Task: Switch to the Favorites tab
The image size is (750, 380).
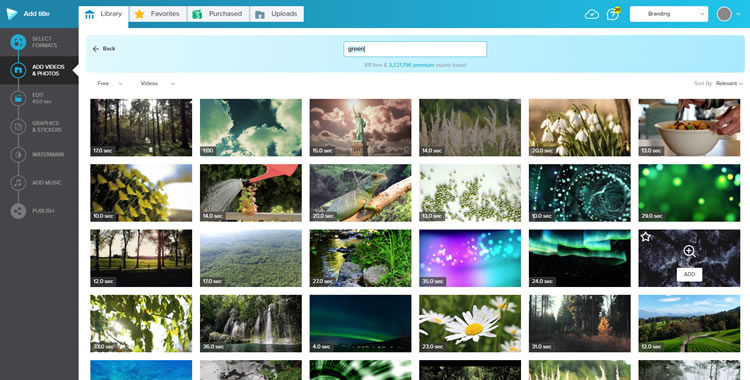Action: [157, 14]
